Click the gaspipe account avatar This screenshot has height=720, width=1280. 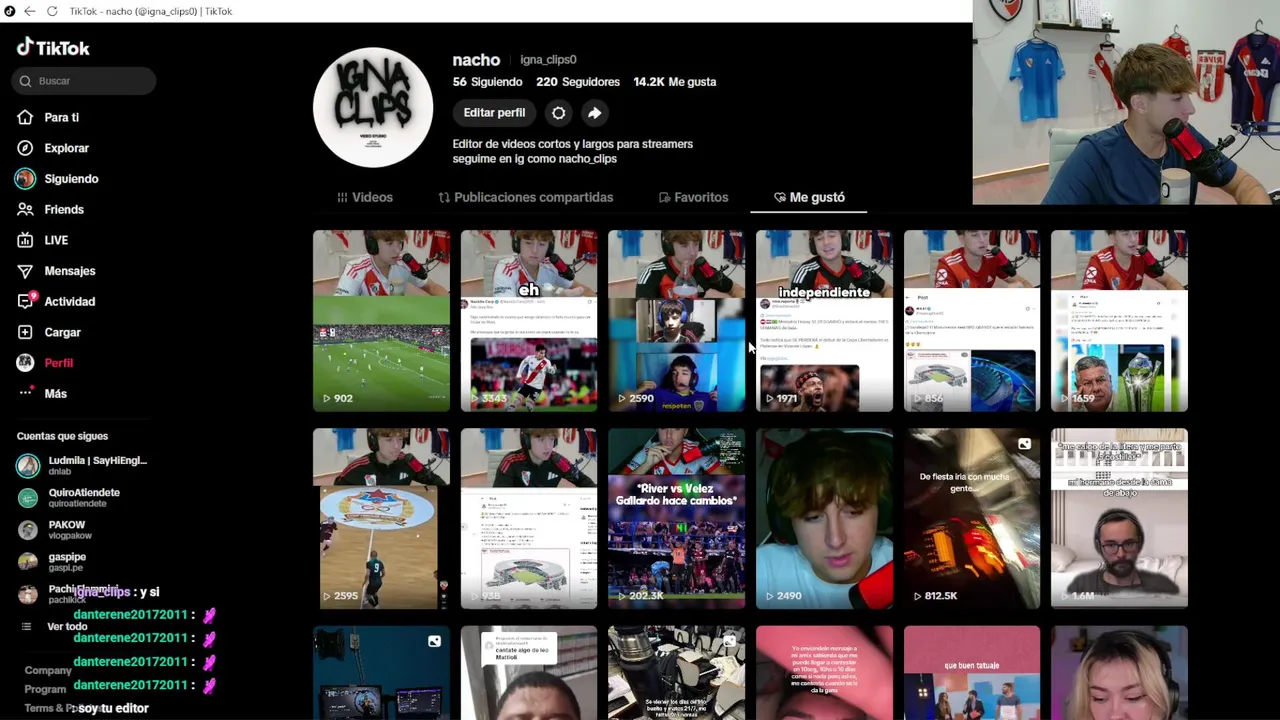(x=28, y=562)
